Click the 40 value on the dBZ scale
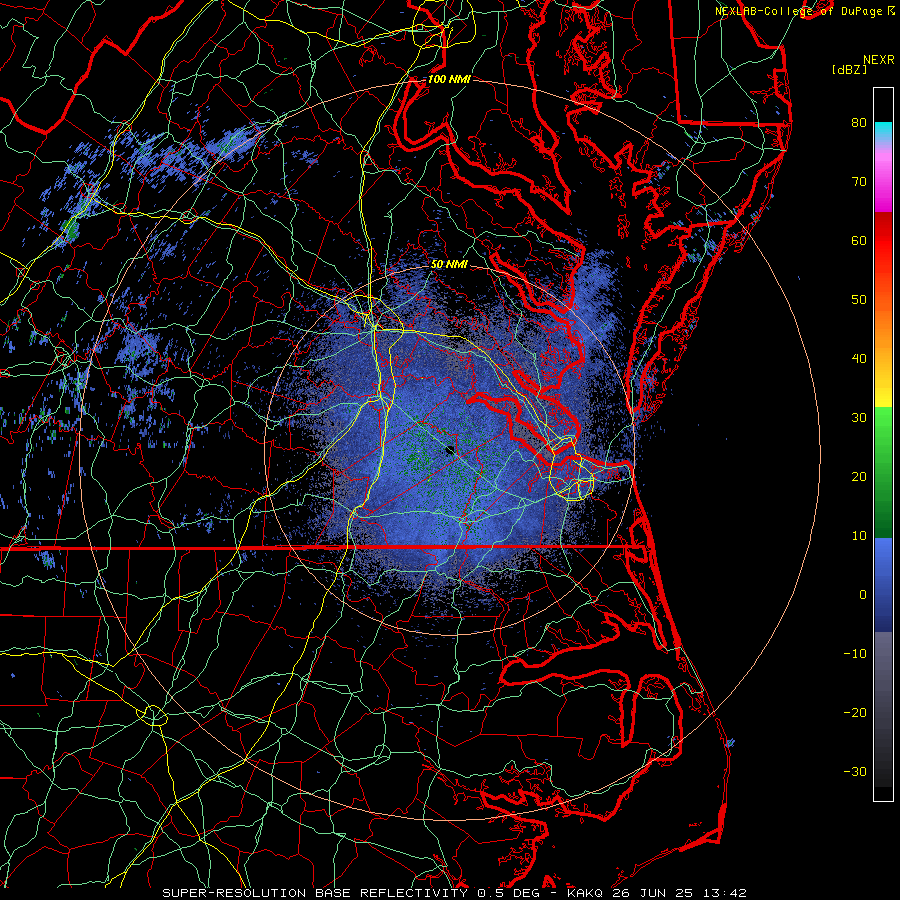900x900 pixels. coord(859,359)
